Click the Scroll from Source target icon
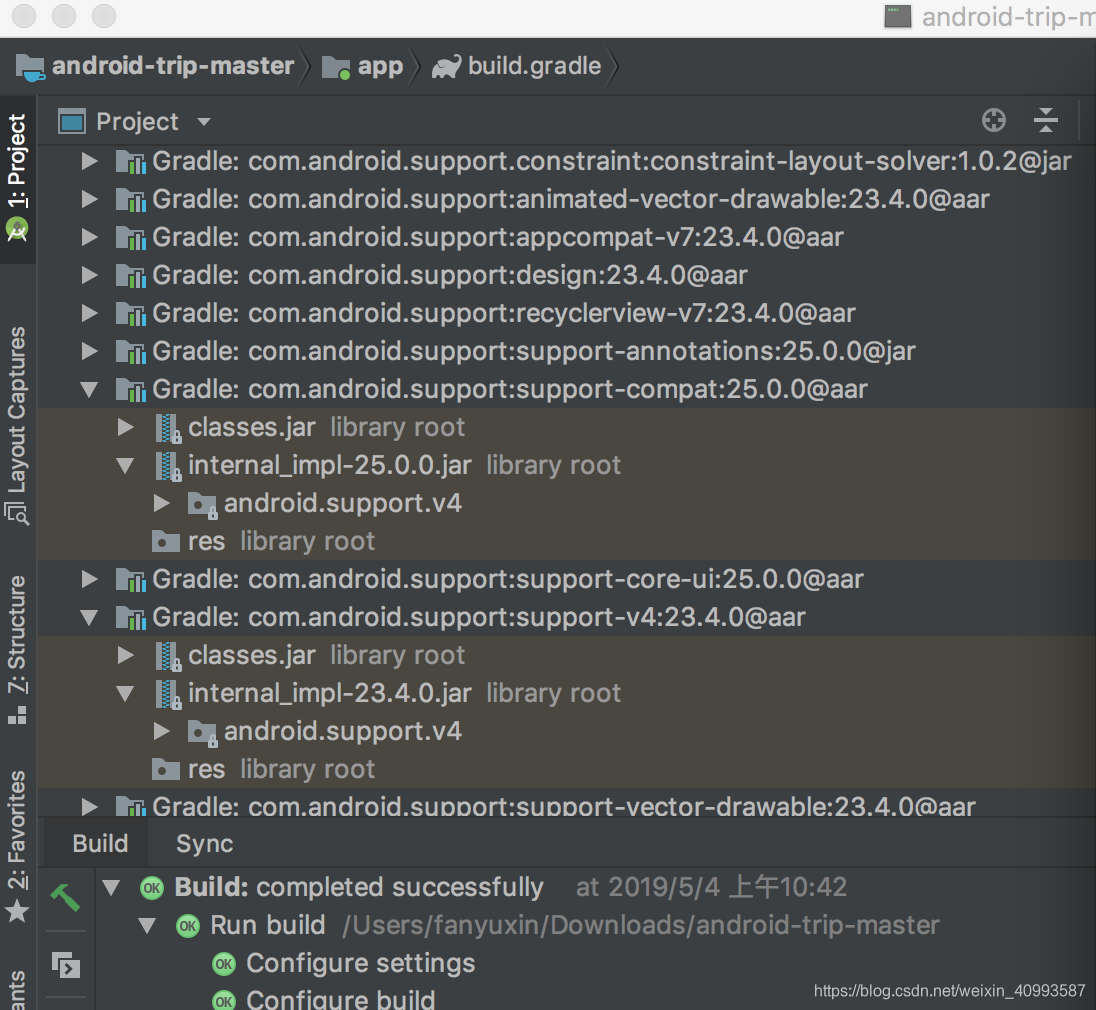Image resolution: width=1096 pixels, height=1010 pixels. pos(993,120)
